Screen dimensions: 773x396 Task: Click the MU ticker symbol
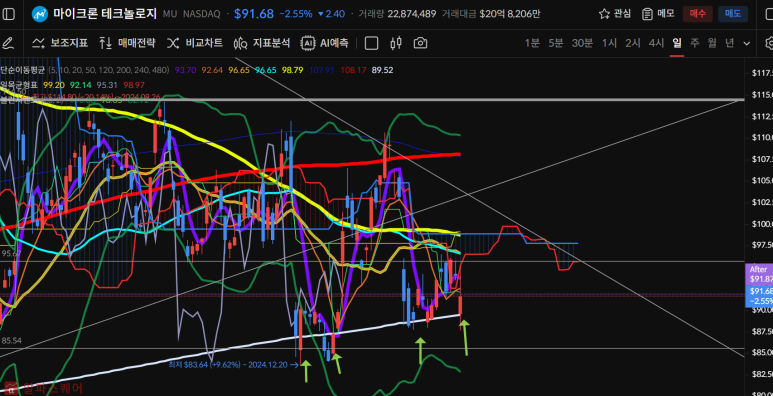point(170,14)
